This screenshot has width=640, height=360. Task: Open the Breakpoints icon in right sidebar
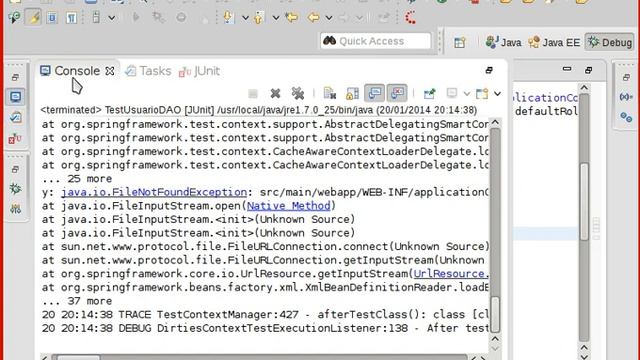pyautogui.click(x=626, y=118)
